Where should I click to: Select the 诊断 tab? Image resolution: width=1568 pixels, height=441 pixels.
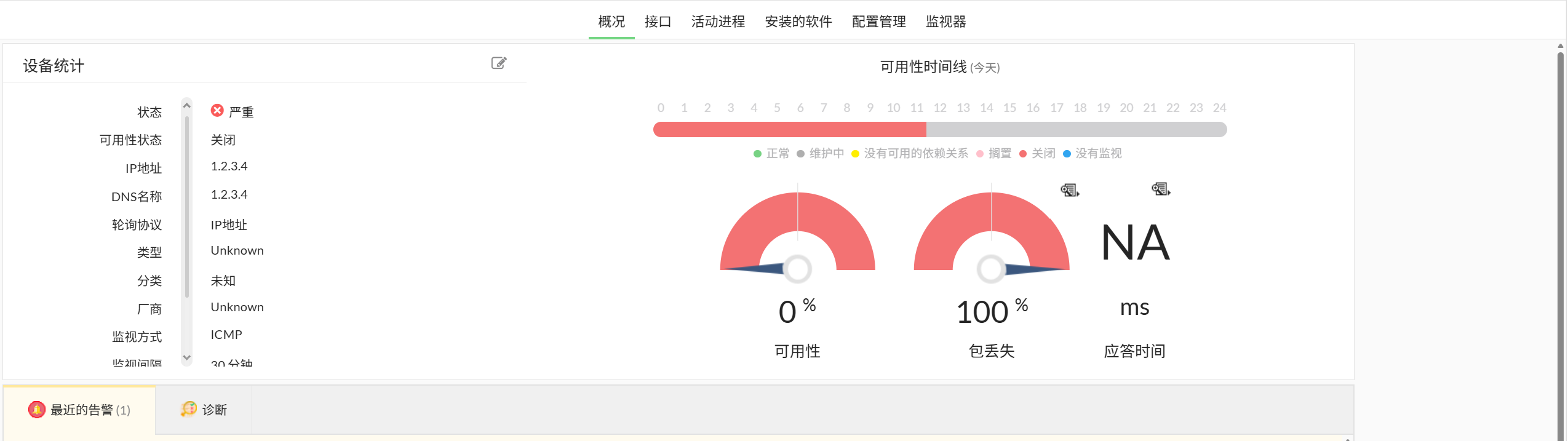pyautogui.click(x=204, y=410)
